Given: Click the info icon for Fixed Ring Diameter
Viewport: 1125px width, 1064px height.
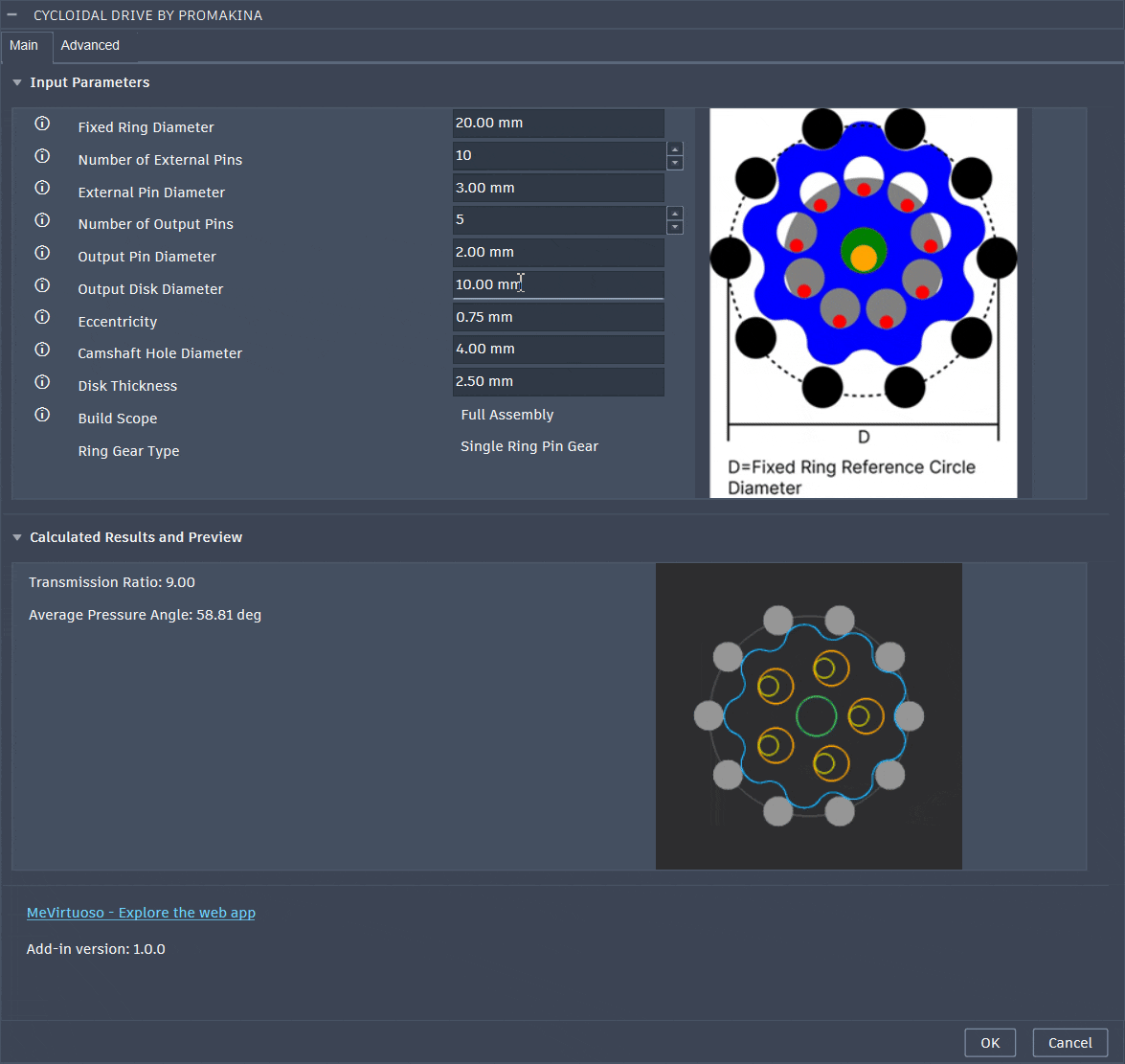Looking at the screenshot, I should pyautogui.click(x=42, y=123).
